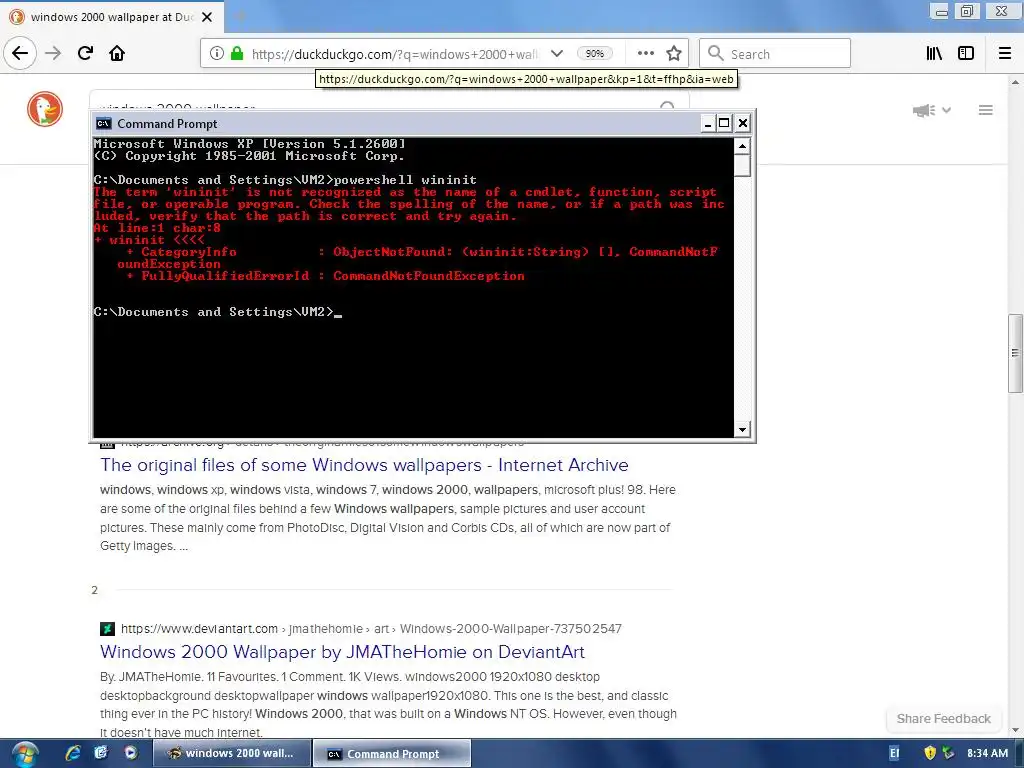Focus the Firefox Search box
Viewport: 1024px width, 768px height.
(775, 54)
